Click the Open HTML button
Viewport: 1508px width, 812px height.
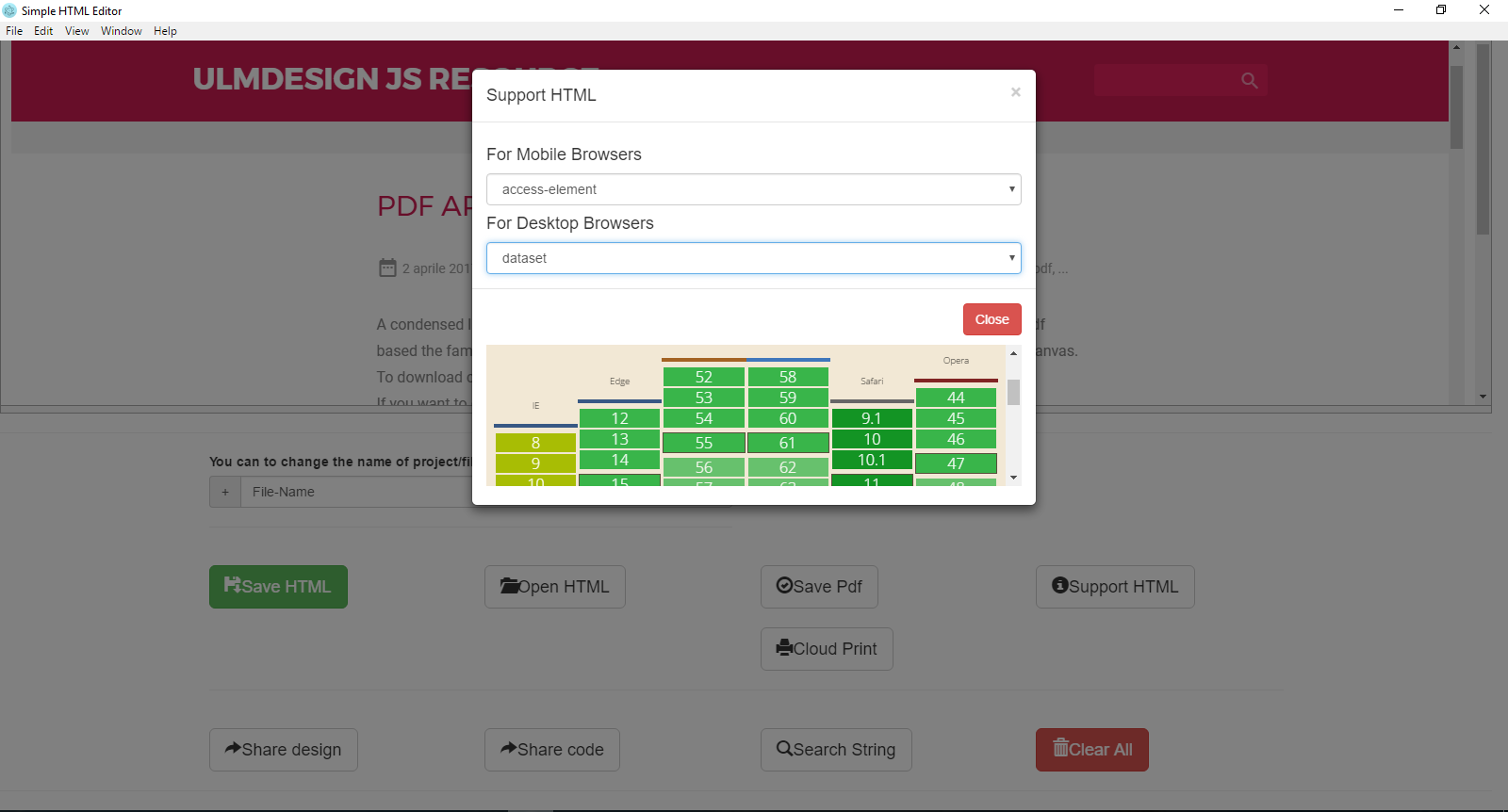pyautogui.click(x=555, y=587)
